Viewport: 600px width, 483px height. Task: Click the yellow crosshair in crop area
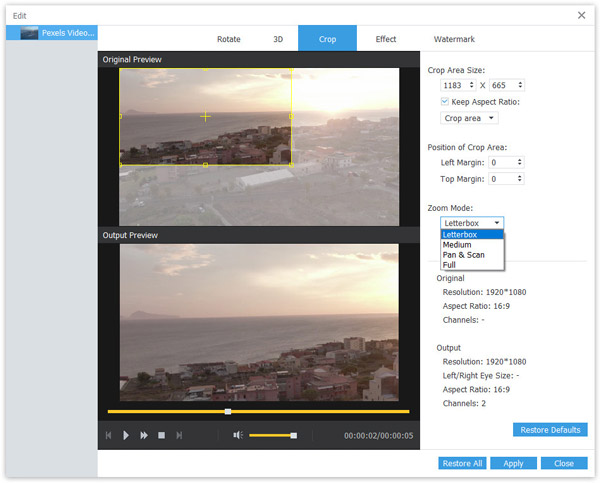[x=205, y=117]
